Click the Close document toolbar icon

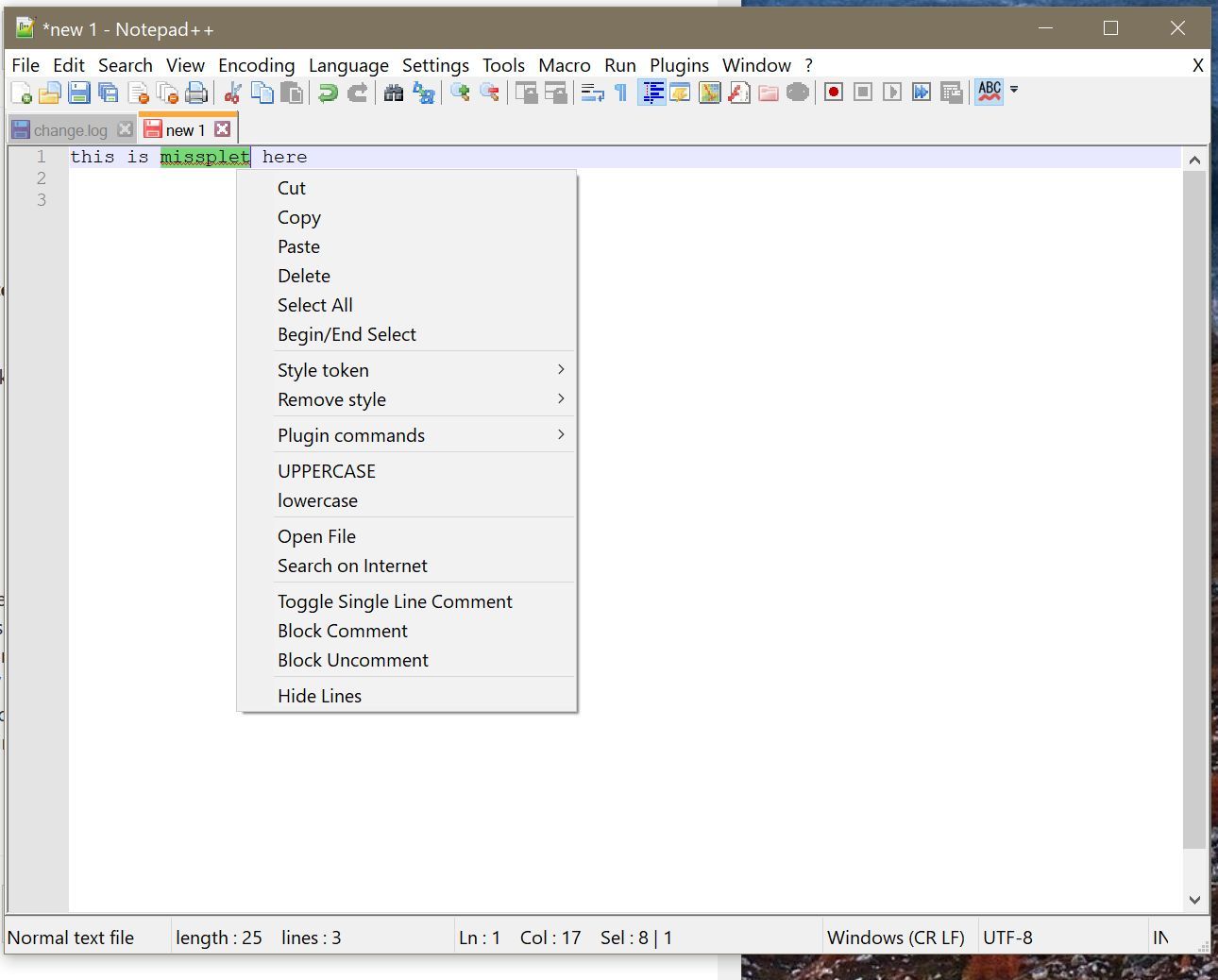pos(138,93)
